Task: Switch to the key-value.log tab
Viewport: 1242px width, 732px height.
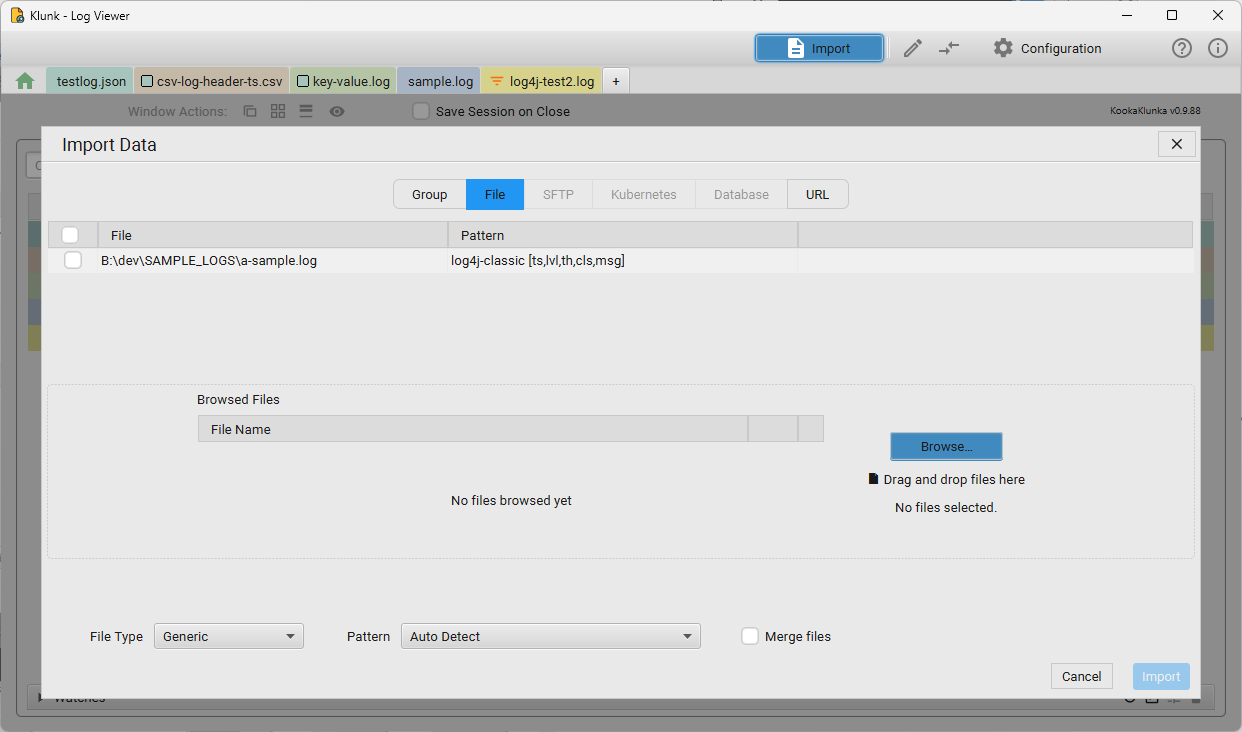Action: pos(344,81)
